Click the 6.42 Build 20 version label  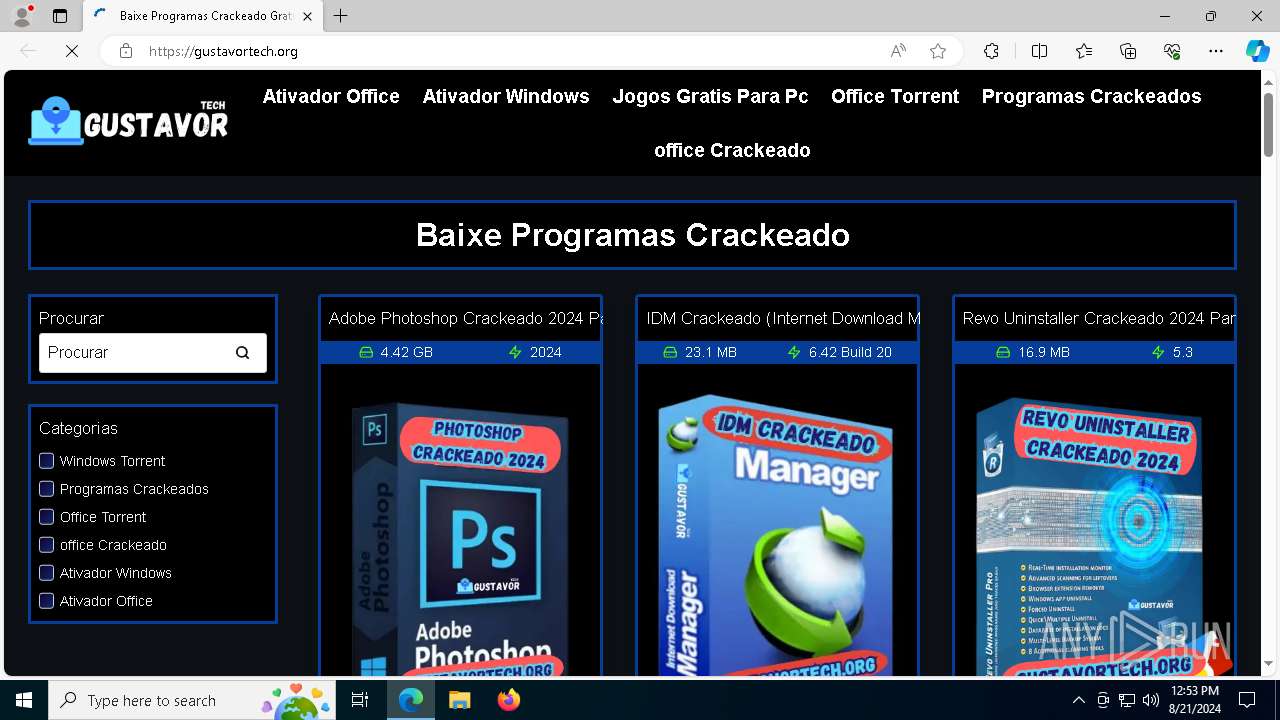tap(850, 352)
